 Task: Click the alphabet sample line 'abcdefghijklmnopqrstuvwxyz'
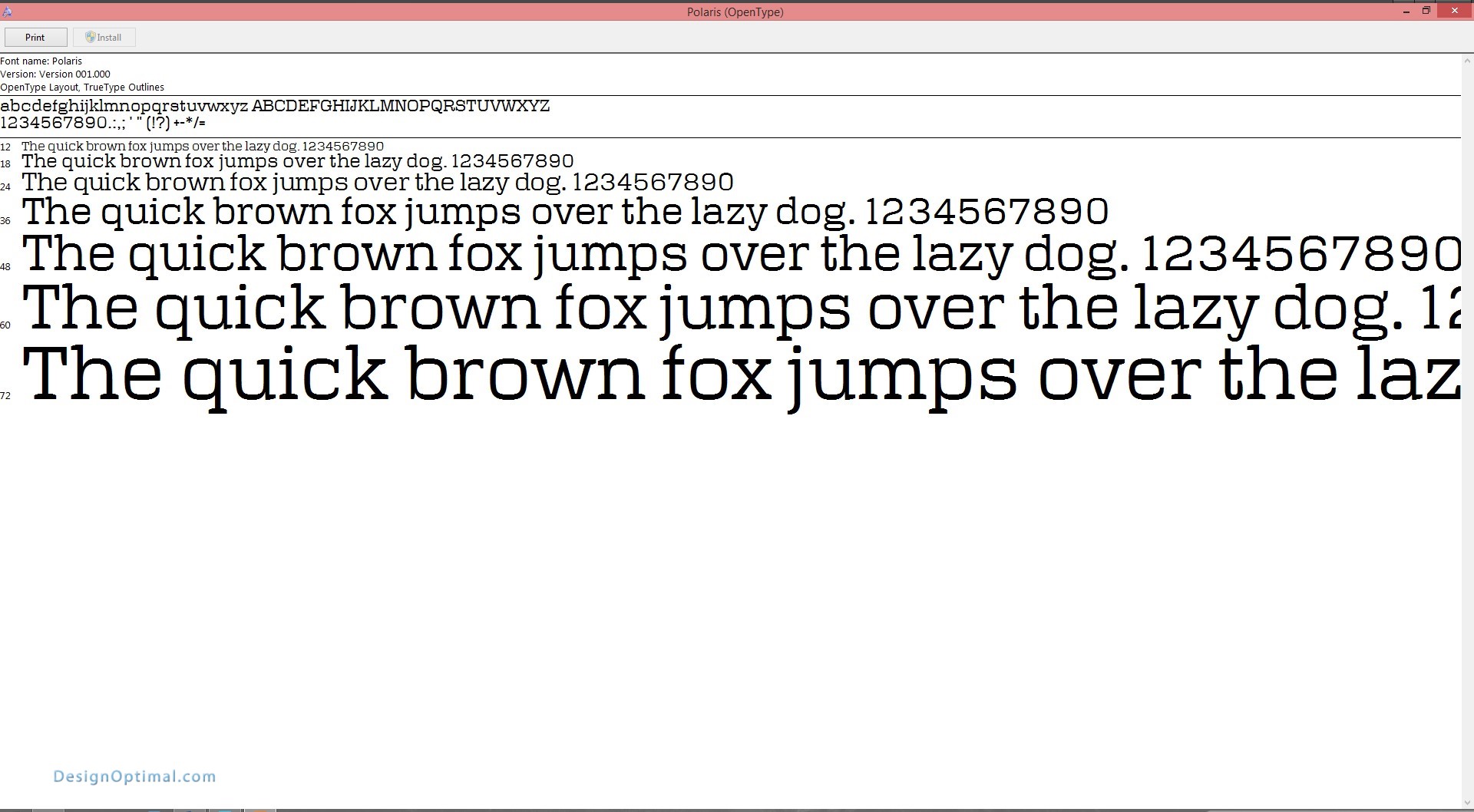[124, 106]
